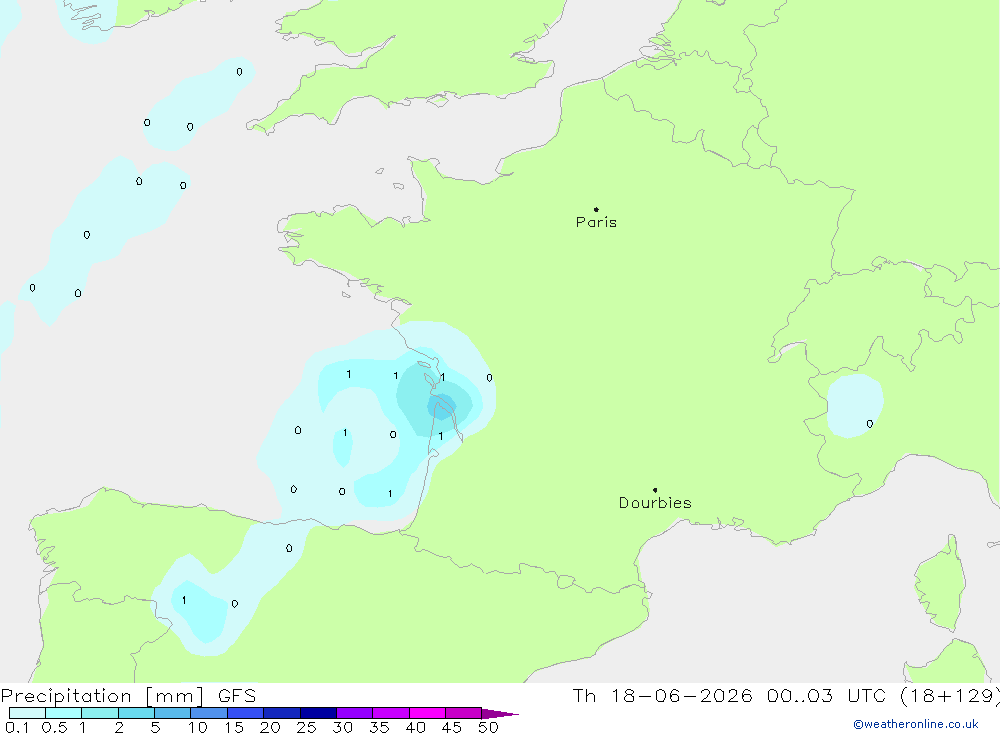Screen dimensions: 1000x733
Task: Click the legend value label "10"
Action: click(x=198, y=727)
